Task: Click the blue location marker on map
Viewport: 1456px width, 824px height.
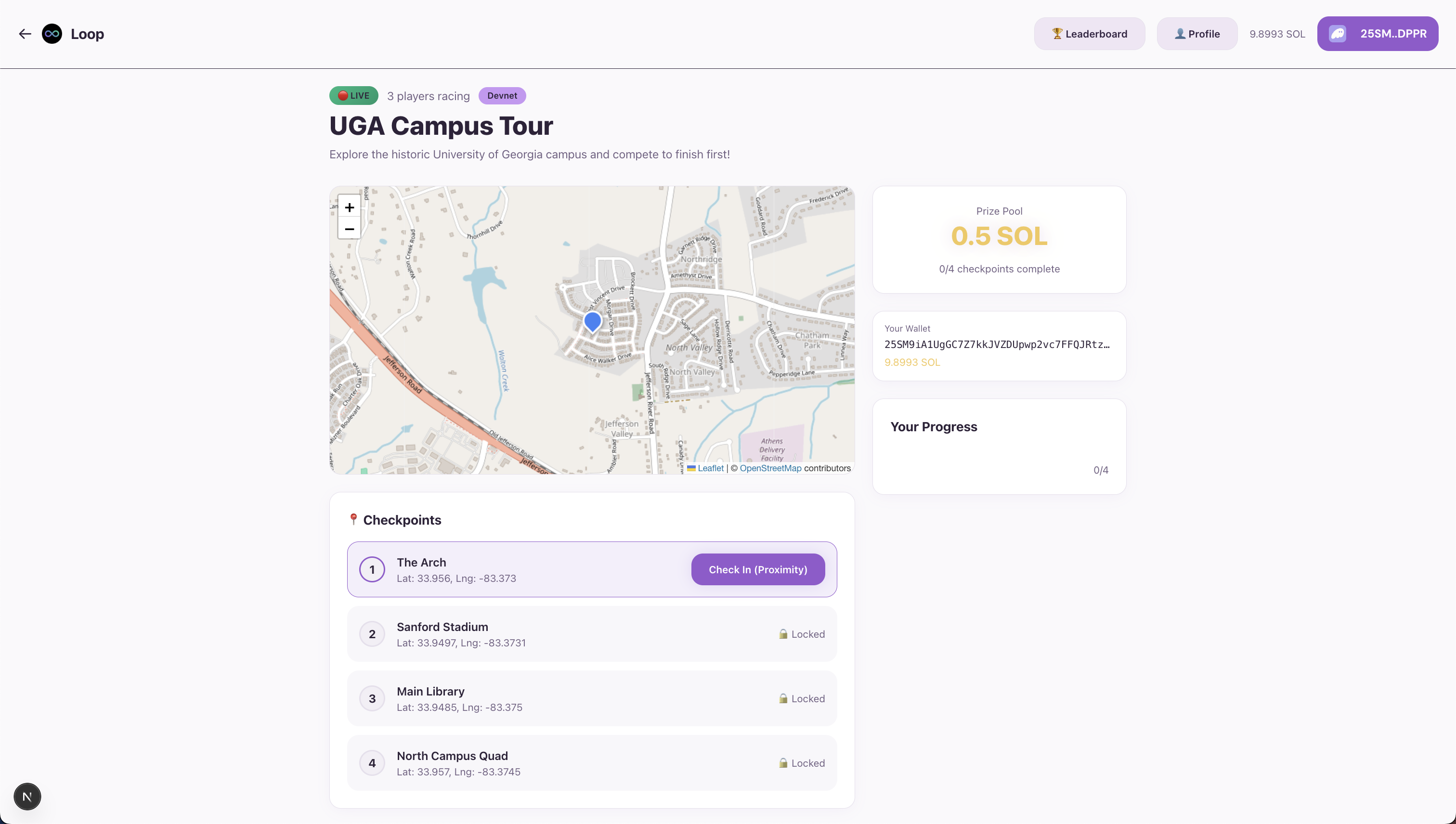Action: click(592, 322)
